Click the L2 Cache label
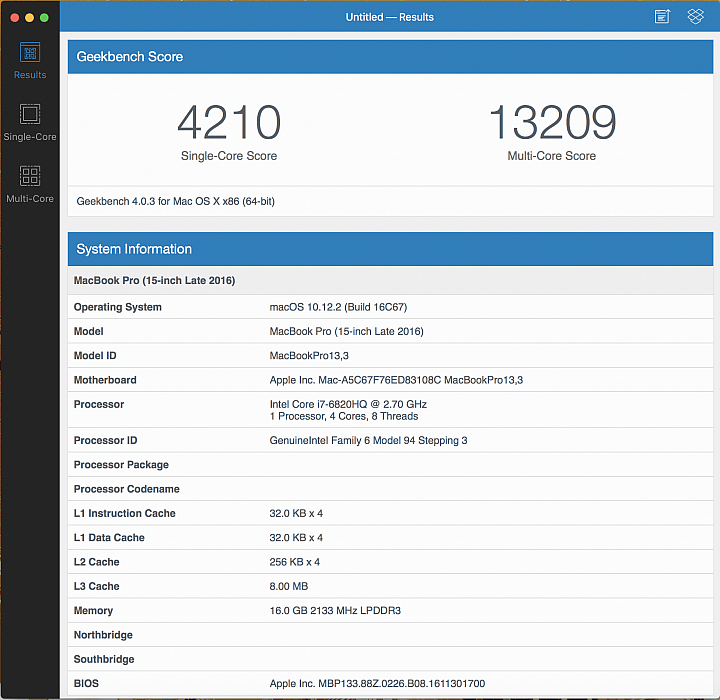Screen dimensions: 720x700 [96, 562]
